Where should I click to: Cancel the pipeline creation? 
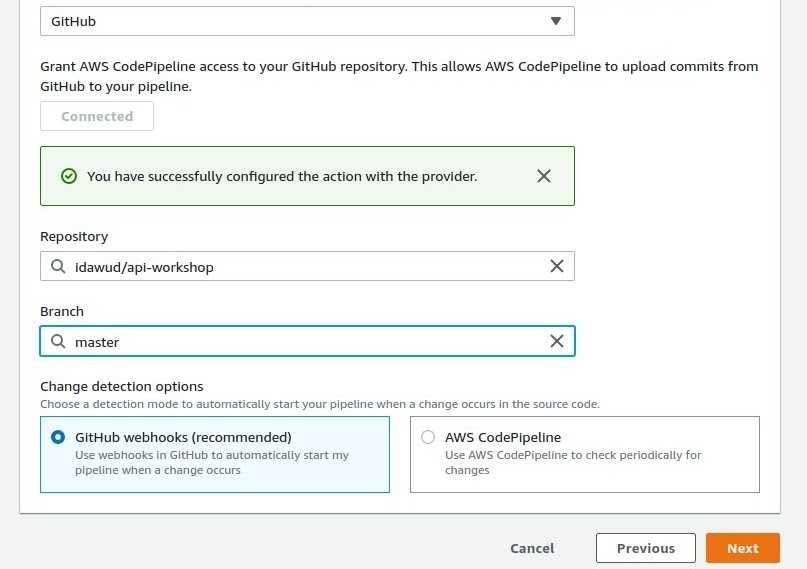click(x=532, y=548)
